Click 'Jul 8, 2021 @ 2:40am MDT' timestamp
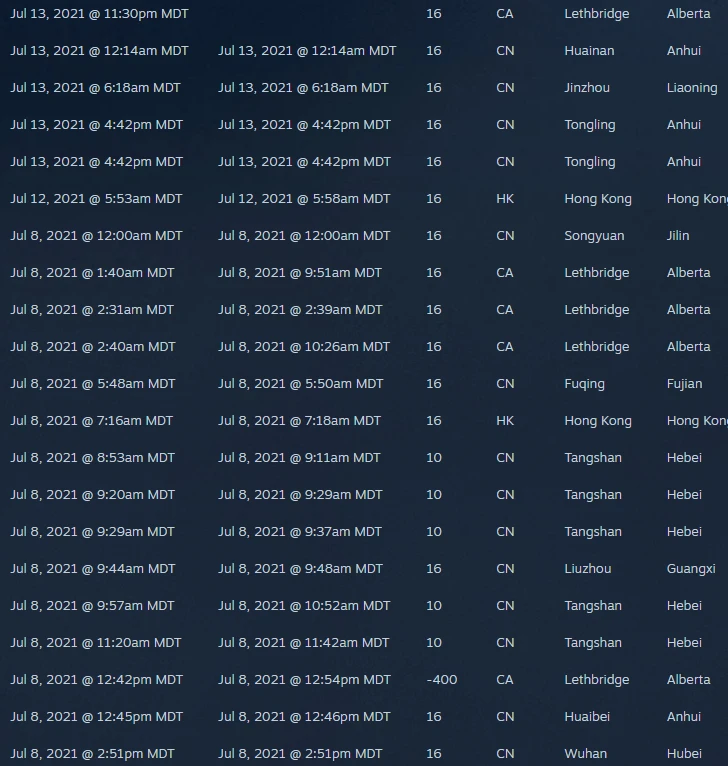 pos(93,347)
